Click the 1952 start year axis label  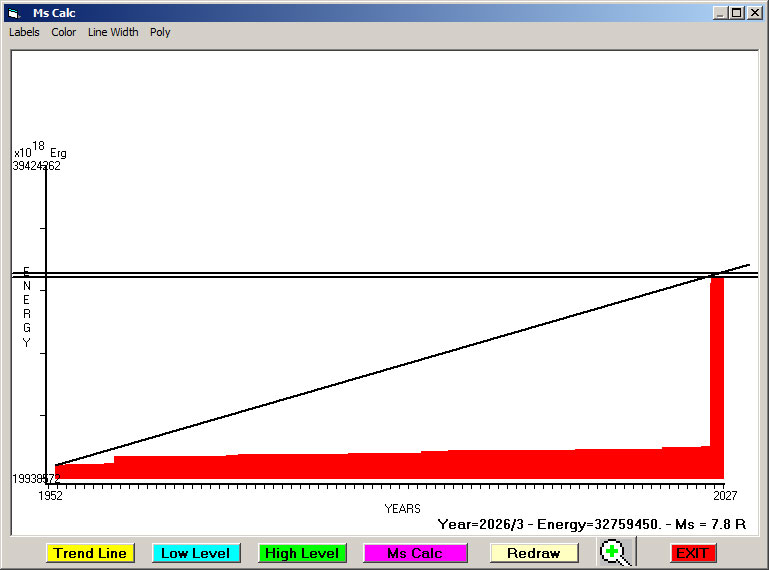click(50, 495)
